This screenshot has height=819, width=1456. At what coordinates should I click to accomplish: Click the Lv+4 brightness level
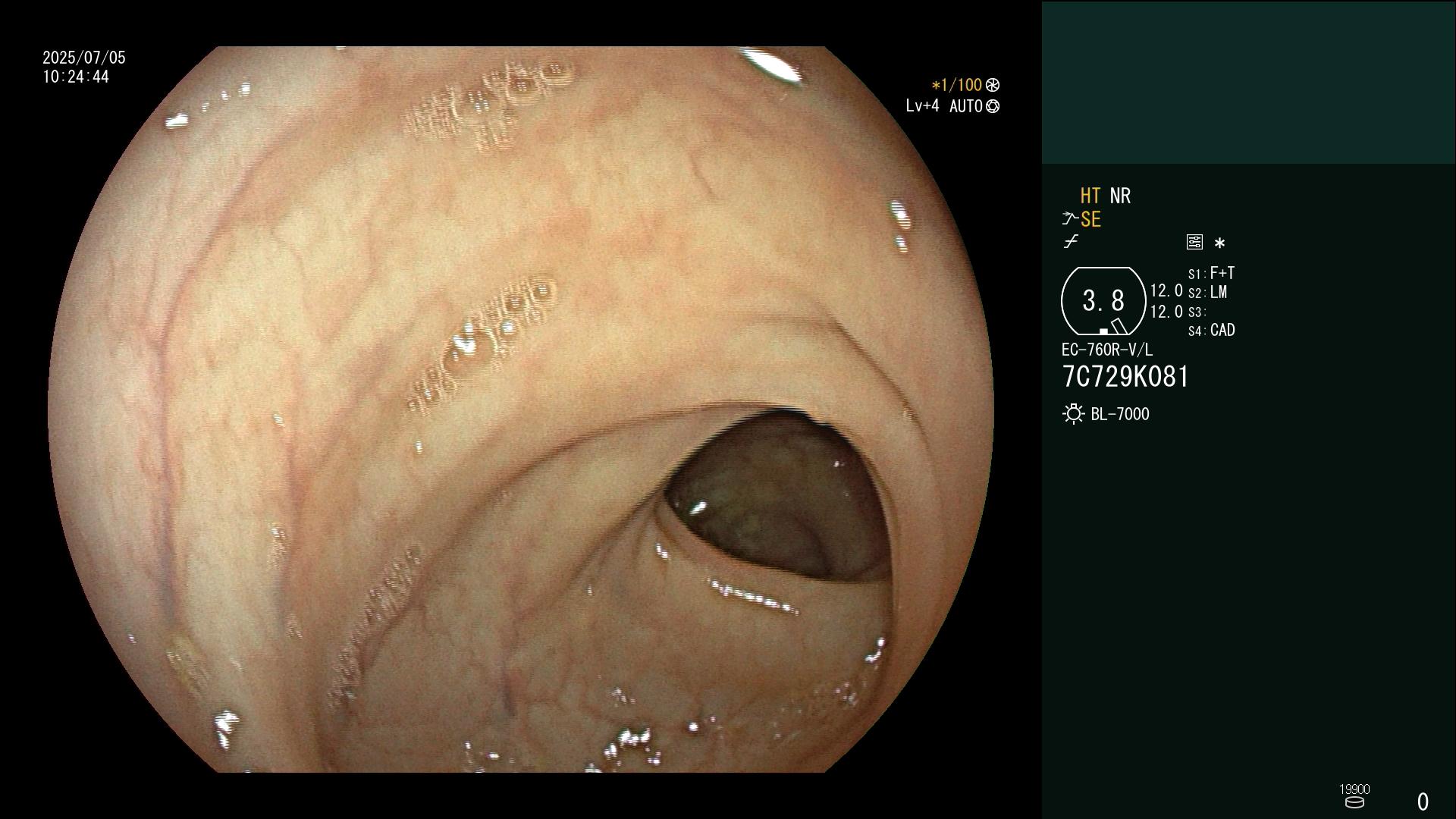tap(922, 106)
